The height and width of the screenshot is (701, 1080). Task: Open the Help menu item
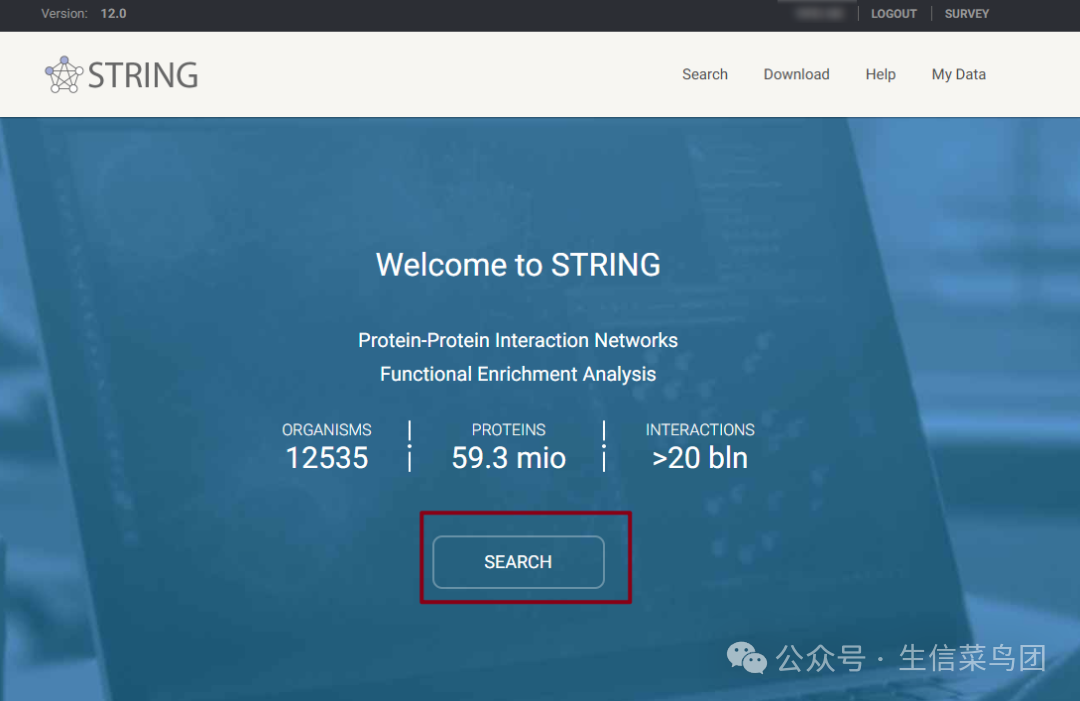880,74
